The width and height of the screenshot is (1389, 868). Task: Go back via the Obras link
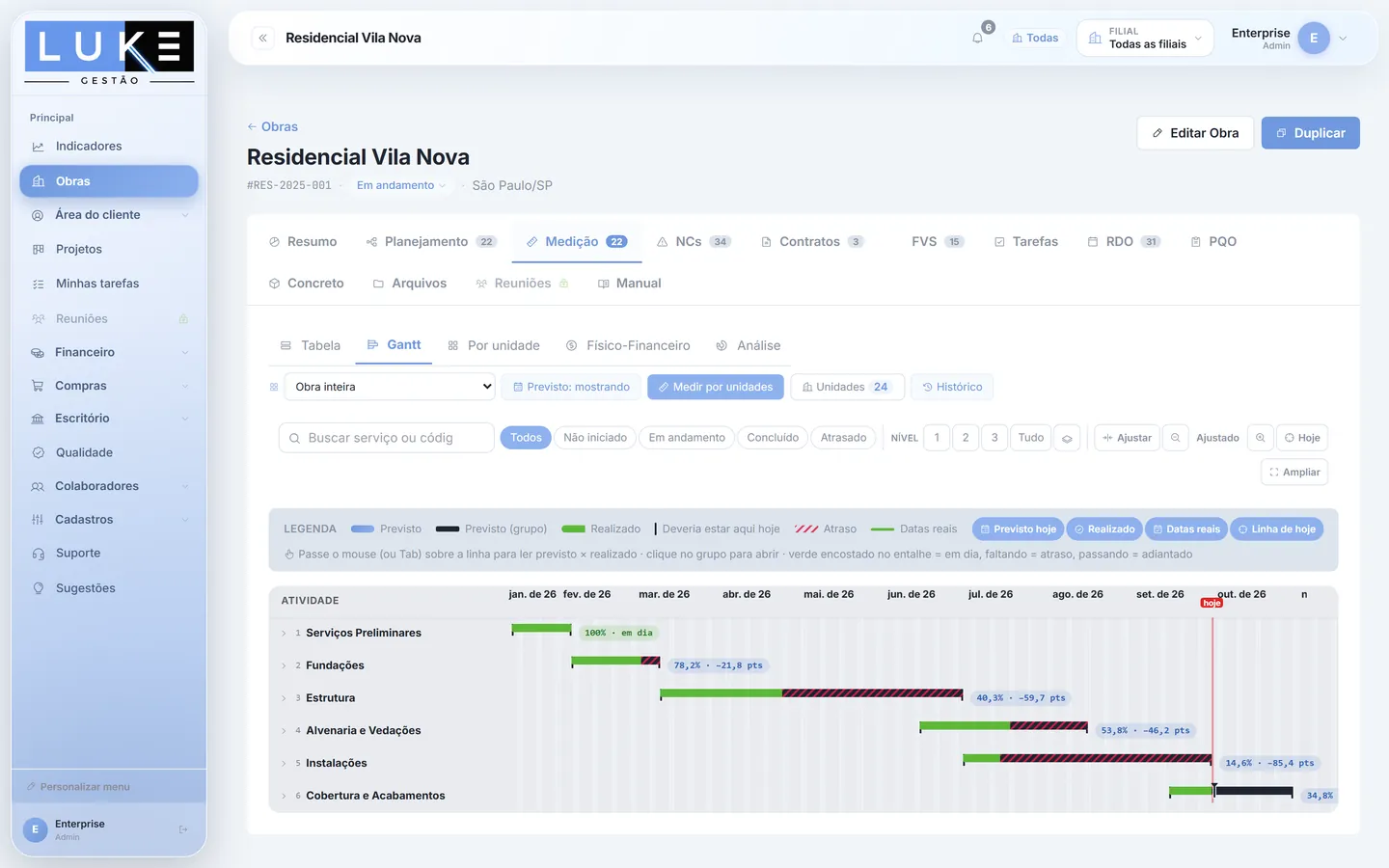tap(272, 126)
